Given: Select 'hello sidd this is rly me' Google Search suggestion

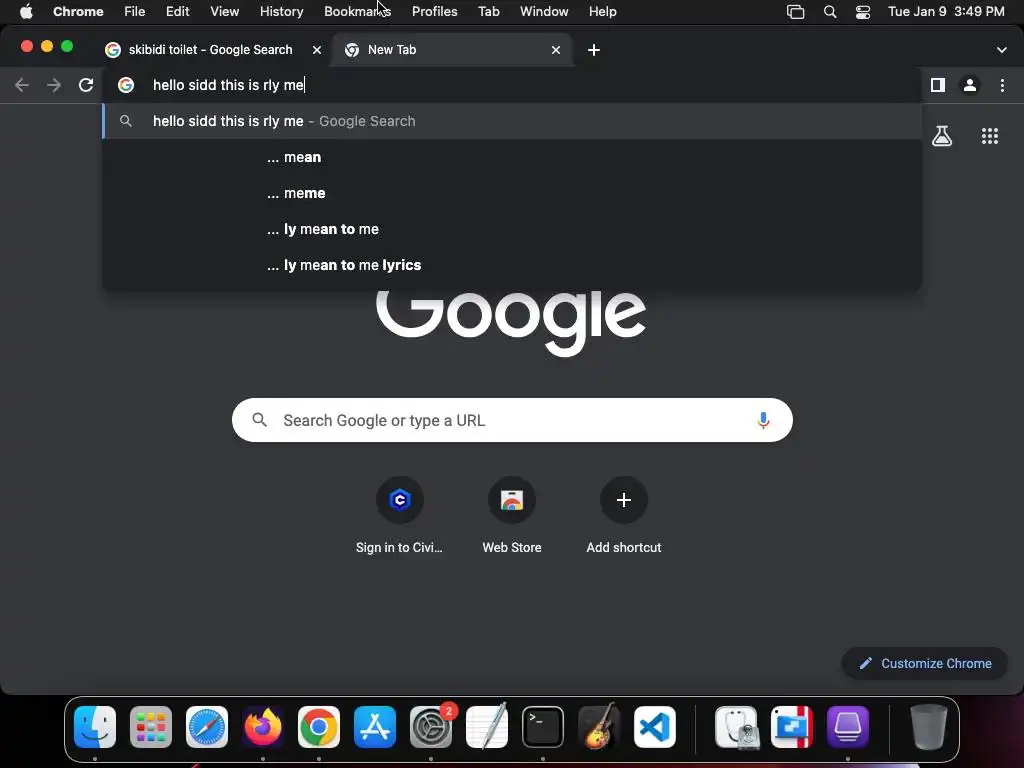Looking at the screenshot, I should tap(512, 121).
